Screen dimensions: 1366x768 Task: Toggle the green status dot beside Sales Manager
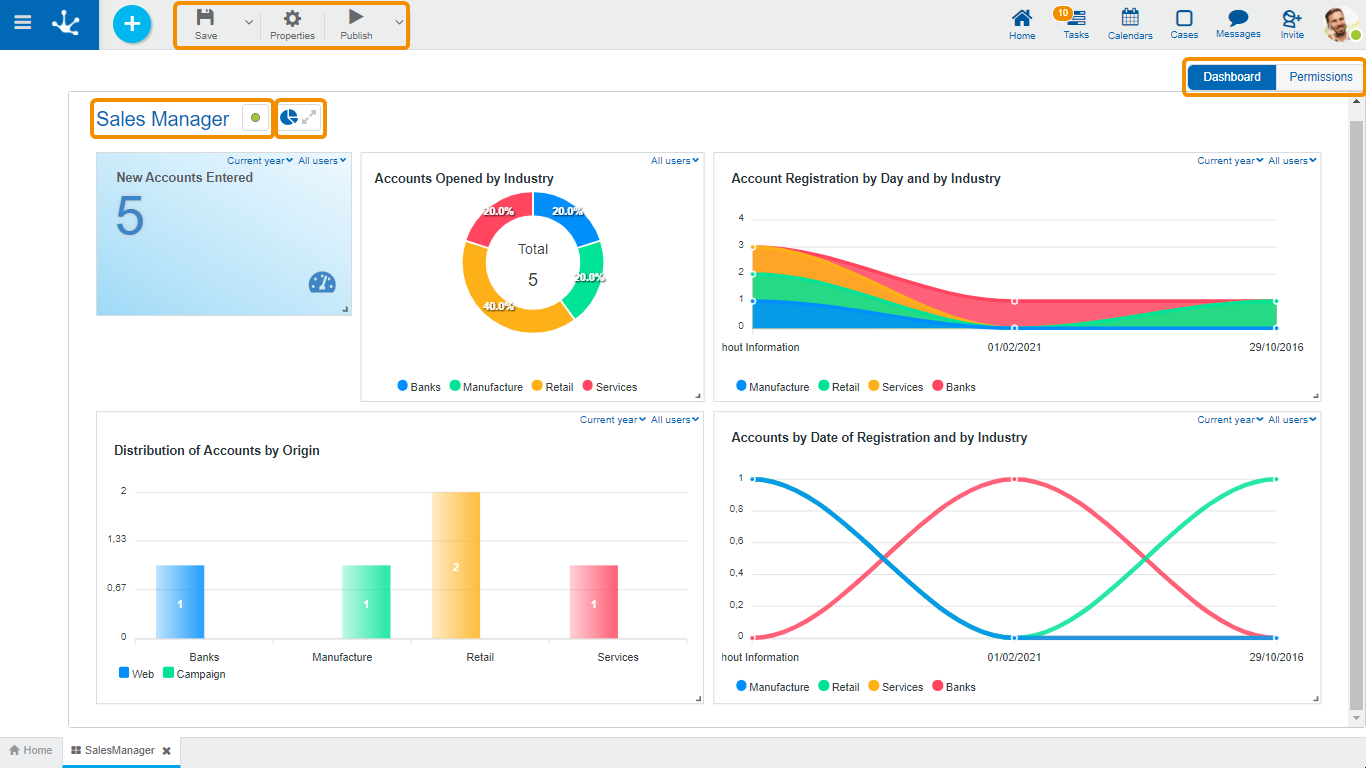click(x=256, y=117)
